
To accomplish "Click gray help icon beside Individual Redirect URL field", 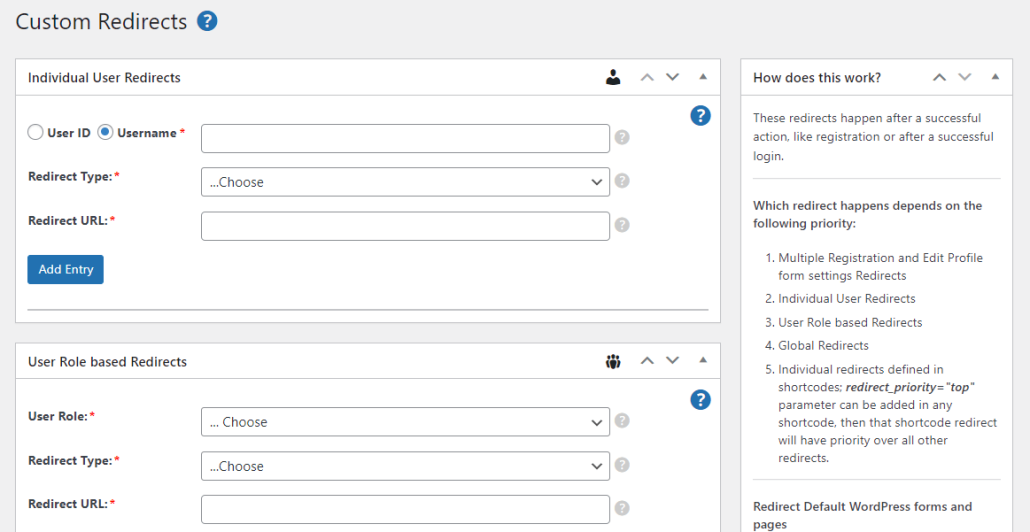I will point(622,226).
